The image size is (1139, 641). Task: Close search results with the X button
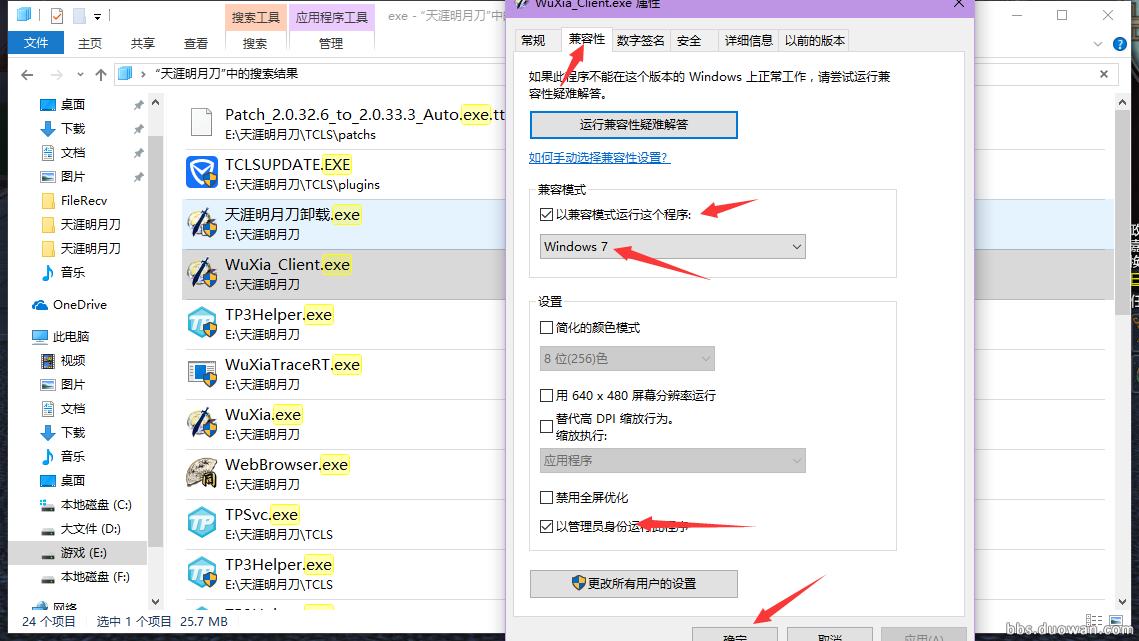pyautogui.click(x=1103, y=74)
